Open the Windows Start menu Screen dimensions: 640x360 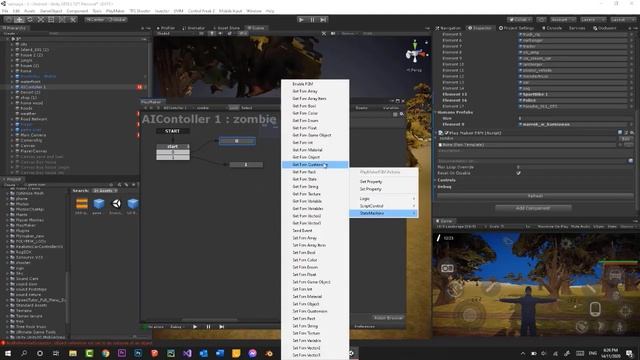8,353
